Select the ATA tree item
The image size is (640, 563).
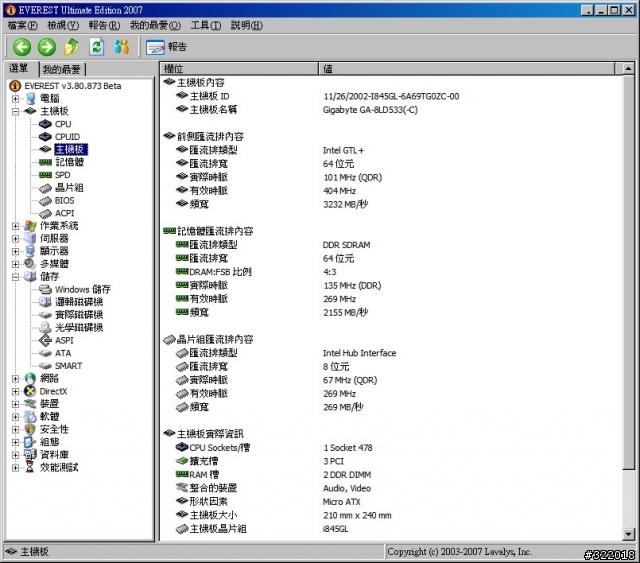63,353
